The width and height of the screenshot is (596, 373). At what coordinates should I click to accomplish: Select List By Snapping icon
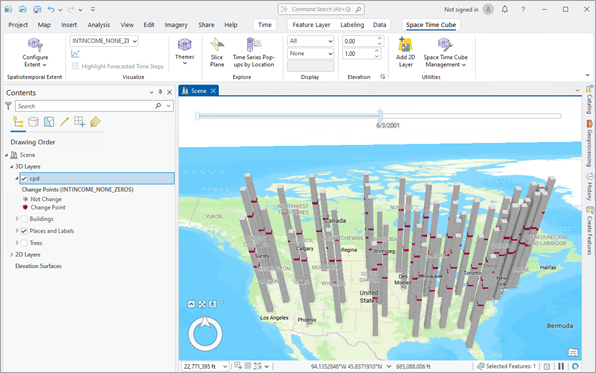coord(79,122)
